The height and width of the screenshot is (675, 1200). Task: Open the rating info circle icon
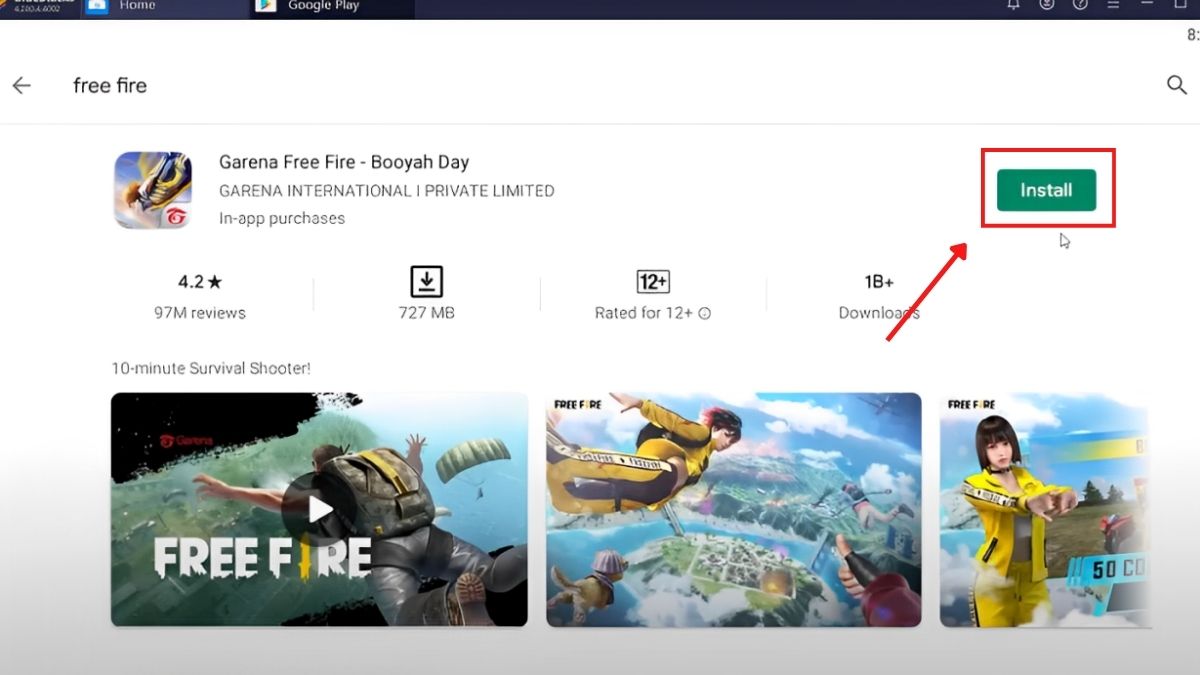[704, 313]
